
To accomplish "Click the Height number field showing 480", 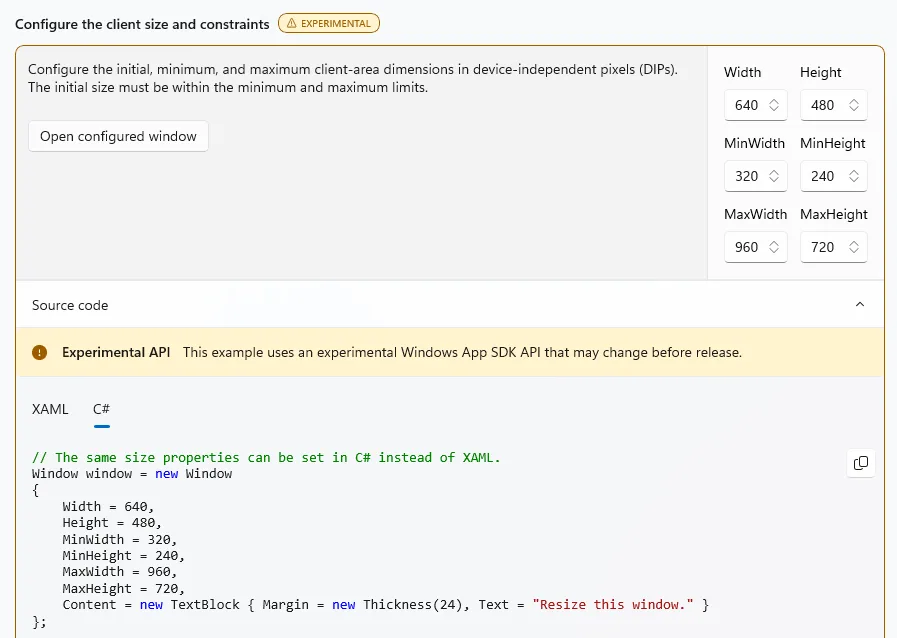I will point(834,105).
